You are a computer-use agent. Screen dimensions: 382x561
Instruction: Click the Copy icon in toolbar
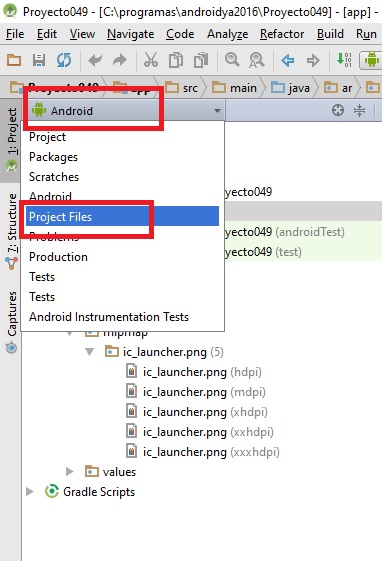pyautogui.click(x=176, y=60)
